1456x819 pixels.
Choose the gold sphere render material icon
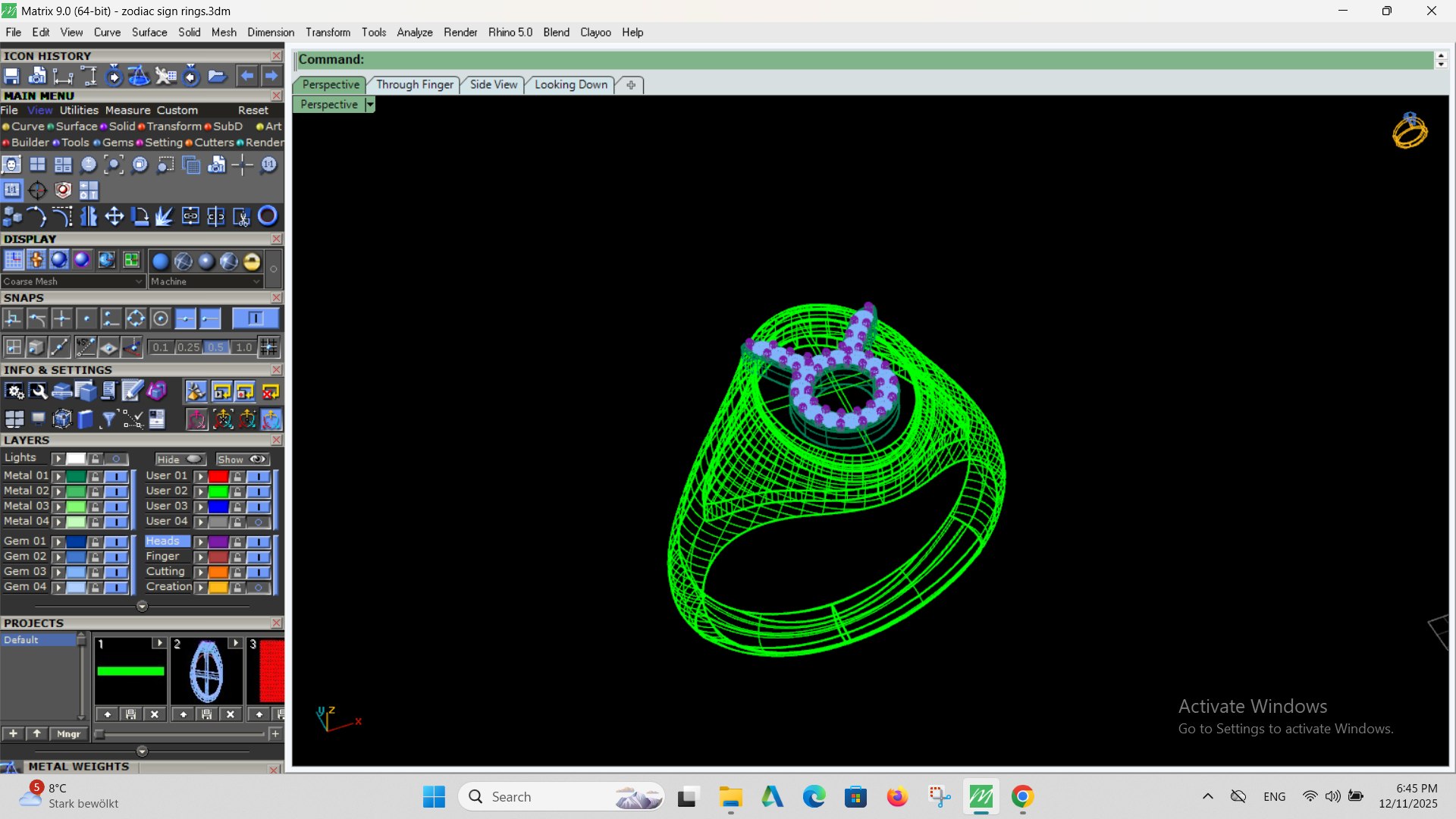point(252,262)
